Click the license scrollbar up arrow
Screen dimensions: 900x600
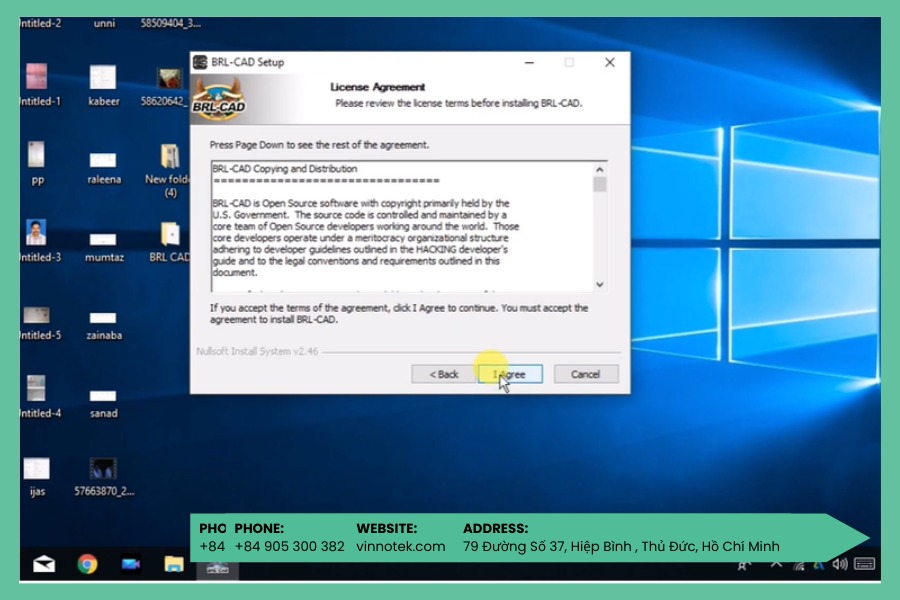600,169
